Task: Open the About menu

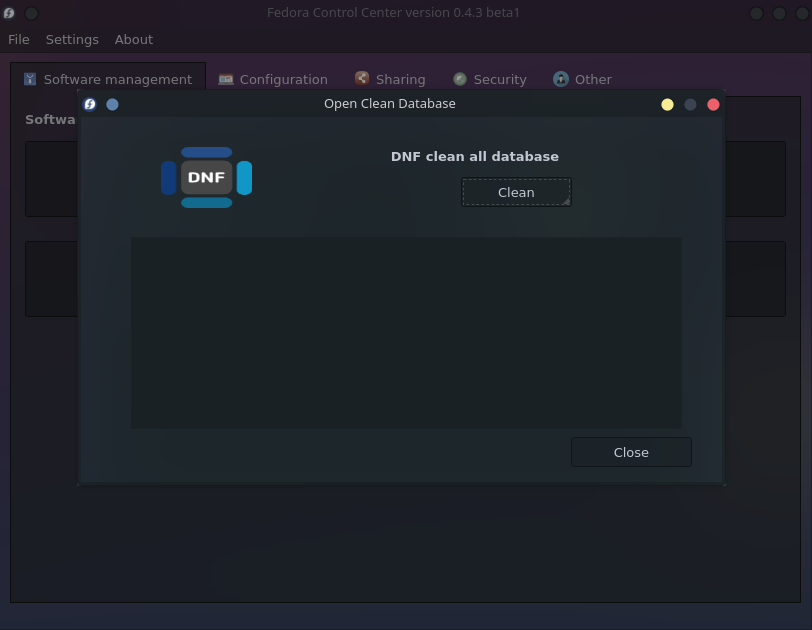Action: [134, 39]
